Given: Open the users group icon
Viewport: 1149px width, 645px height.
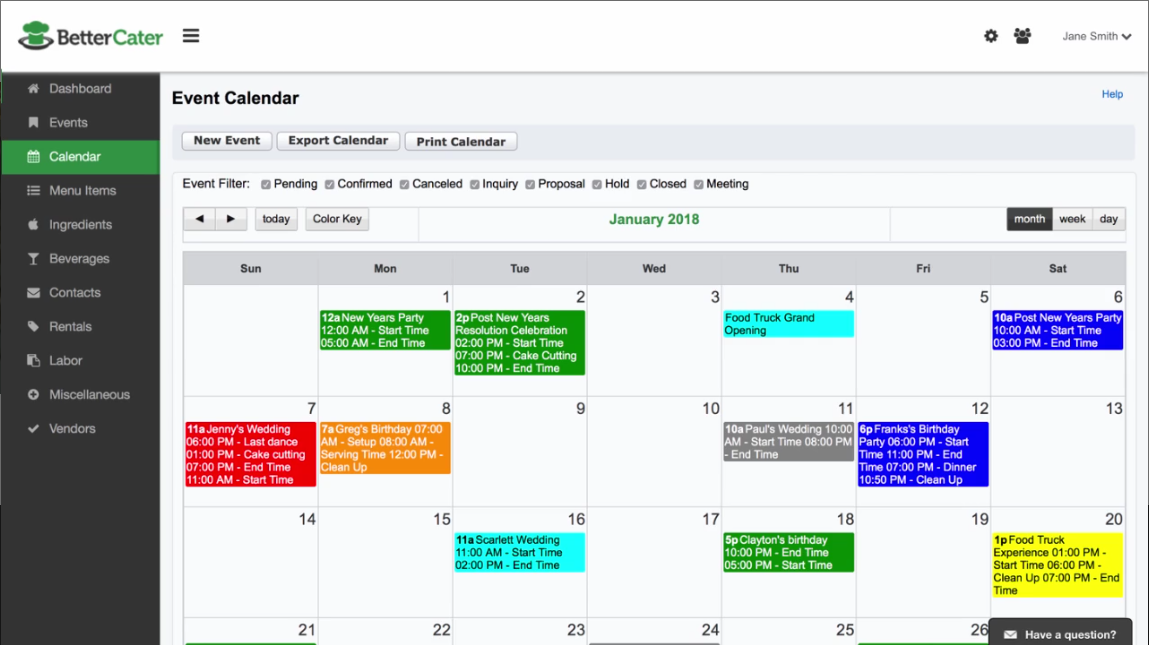Looking at the screenshot, I should click(1022, 36).
